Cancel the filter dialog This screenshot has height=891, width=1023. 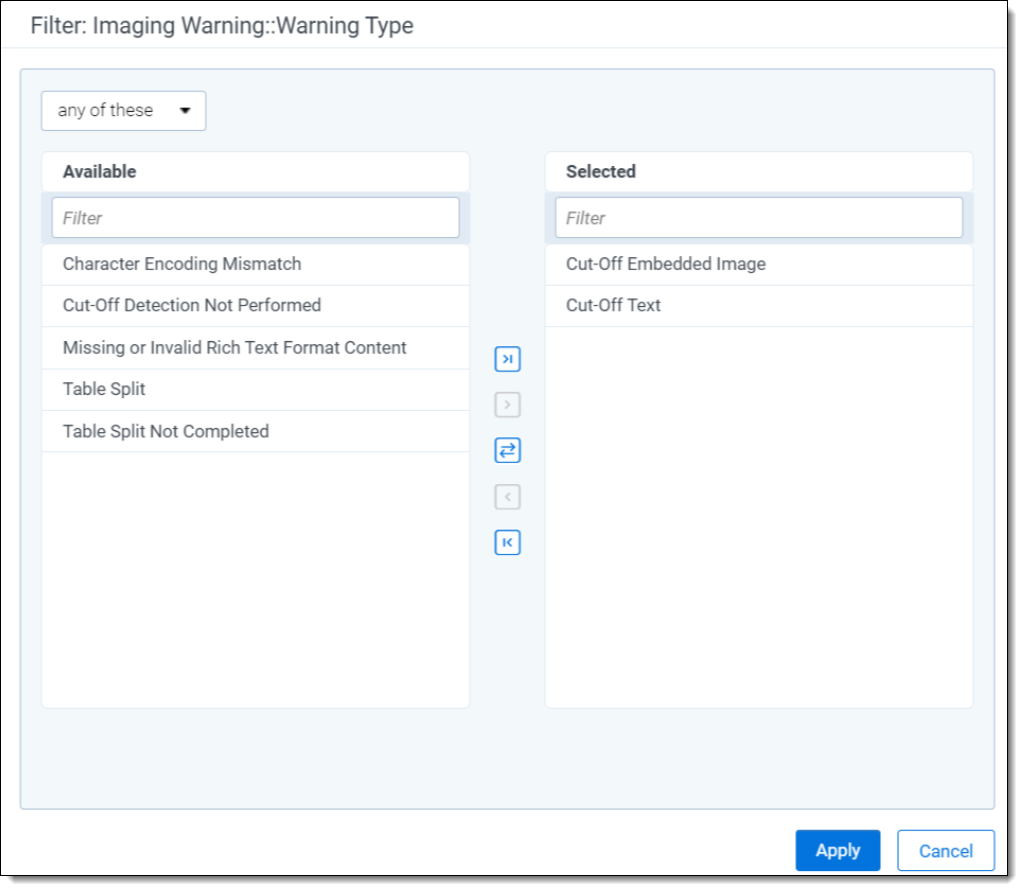pyautogui.click(x=945, y=851)
